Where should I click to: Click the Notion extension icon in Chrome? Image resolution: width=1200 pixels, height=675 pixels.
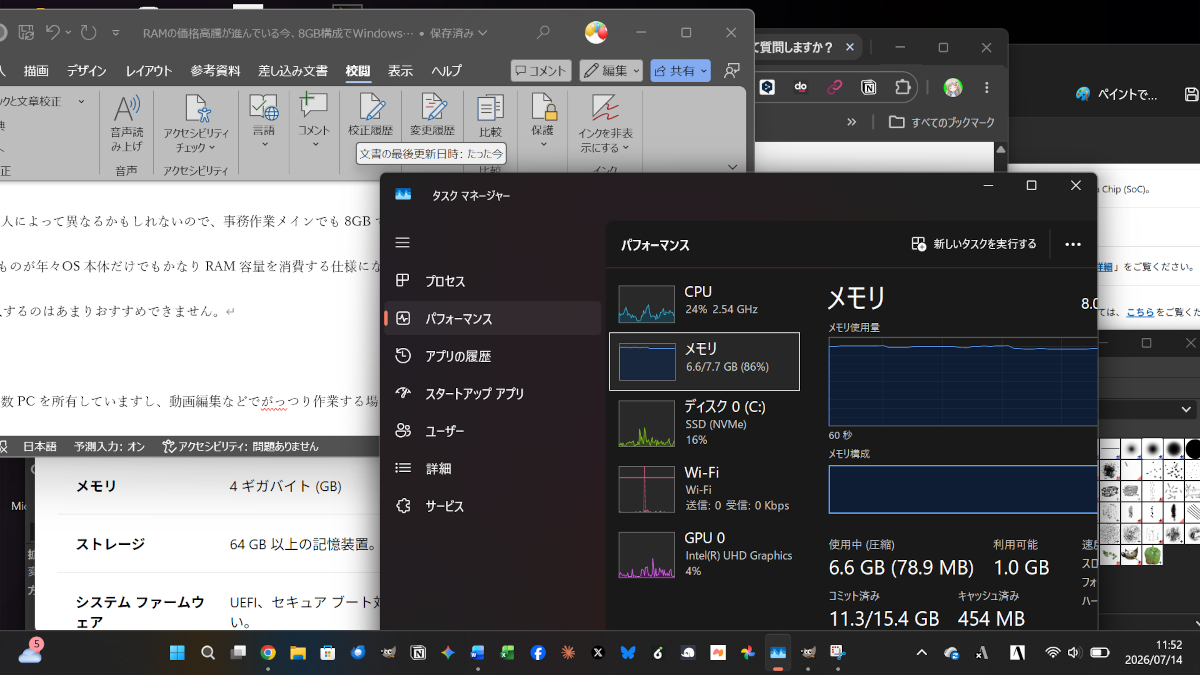tap(869, 87)
